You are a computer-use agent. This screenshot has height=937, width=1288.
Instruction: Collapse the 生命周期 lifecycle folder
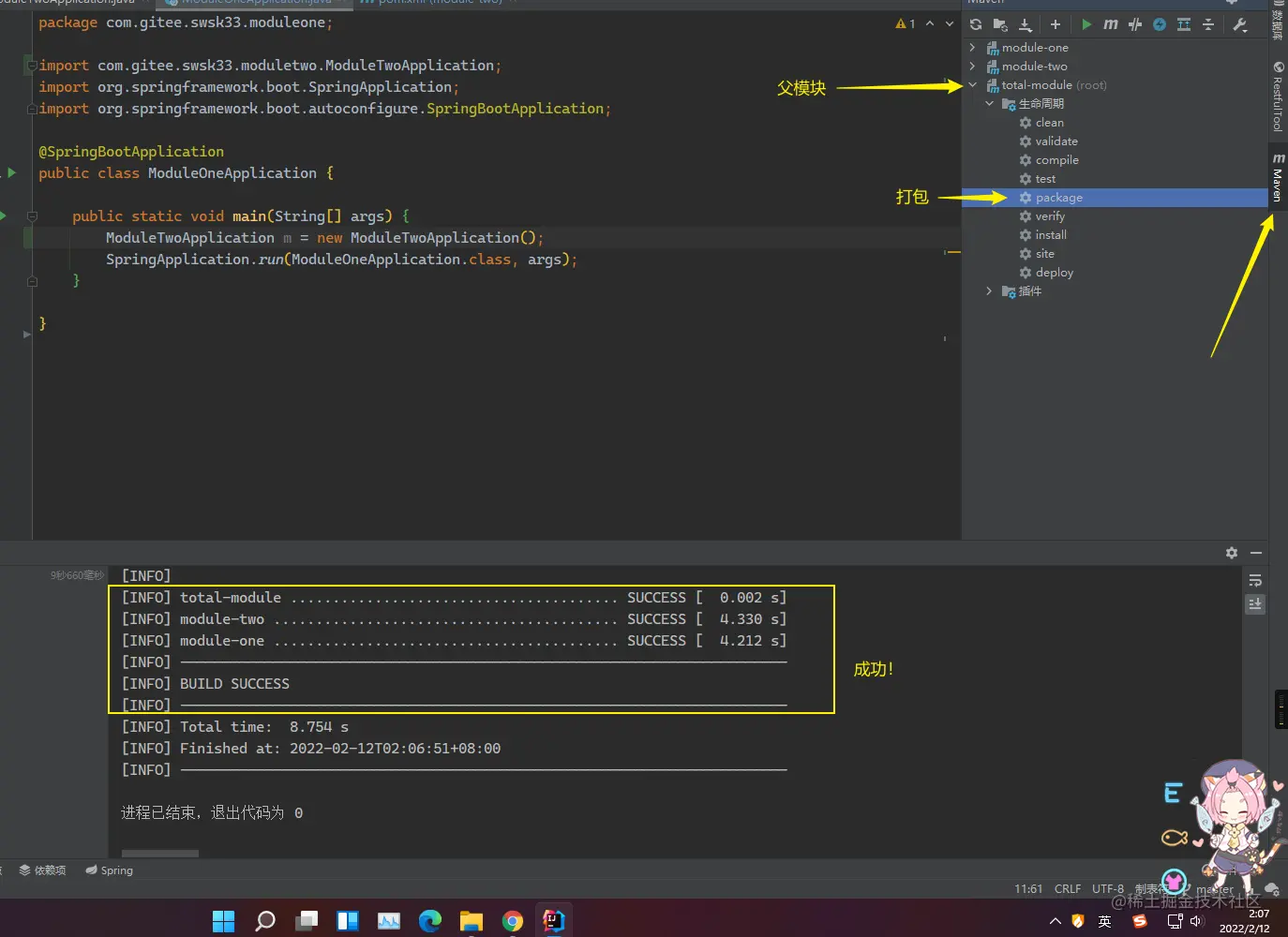pyautogui.click(x=989, y=103)
